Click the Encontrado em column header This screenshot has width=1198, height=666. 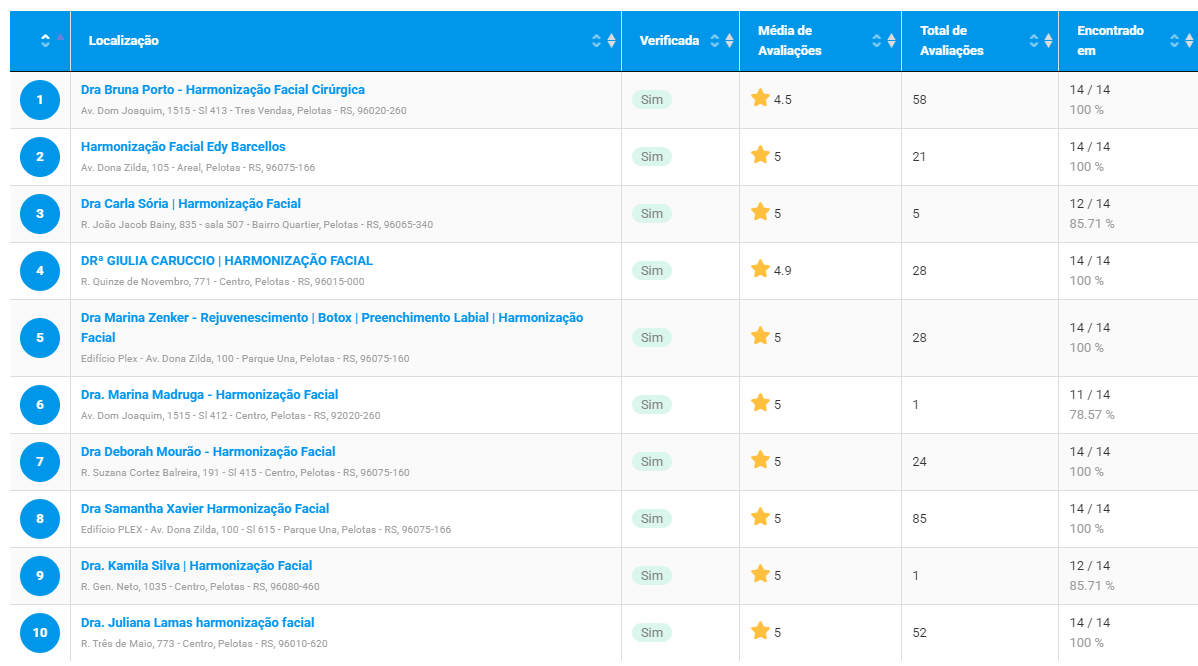click(x=1110, y=40)
